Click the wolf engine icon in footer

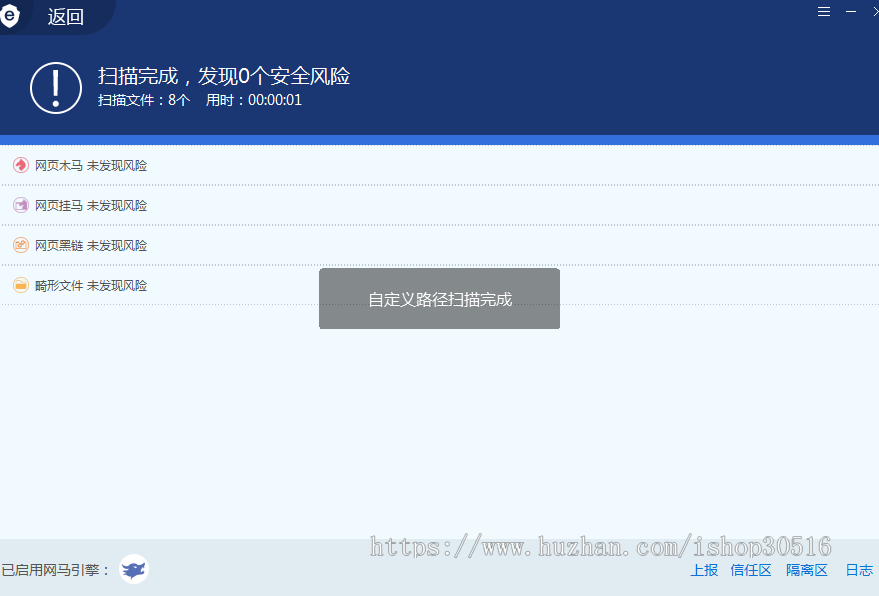pos(134,569)
